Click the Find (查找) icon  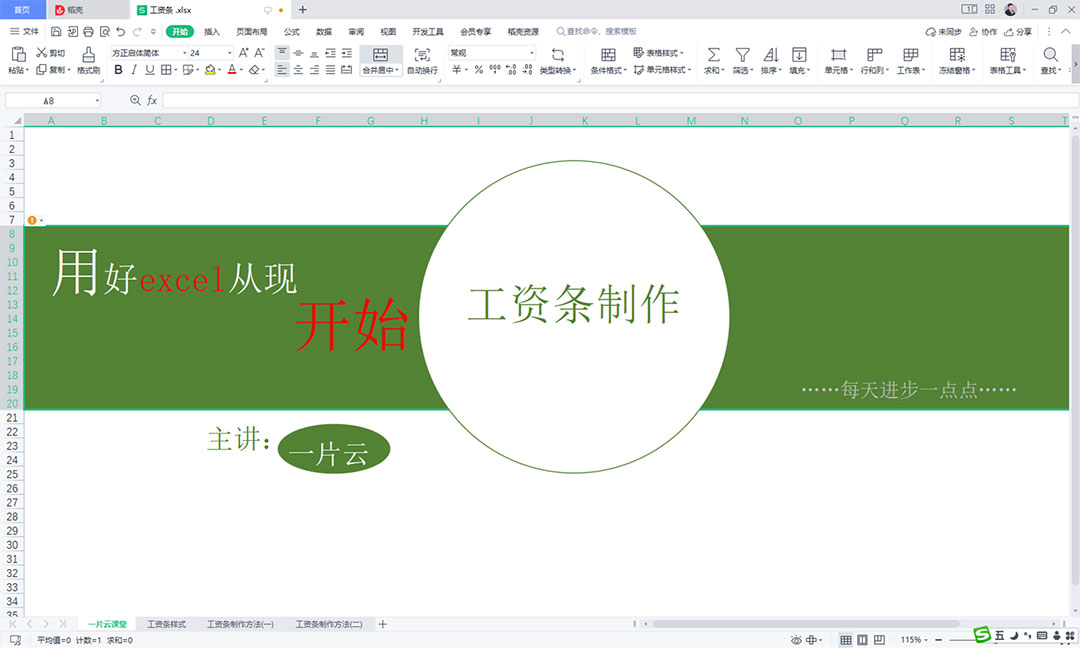(1047, 54)
